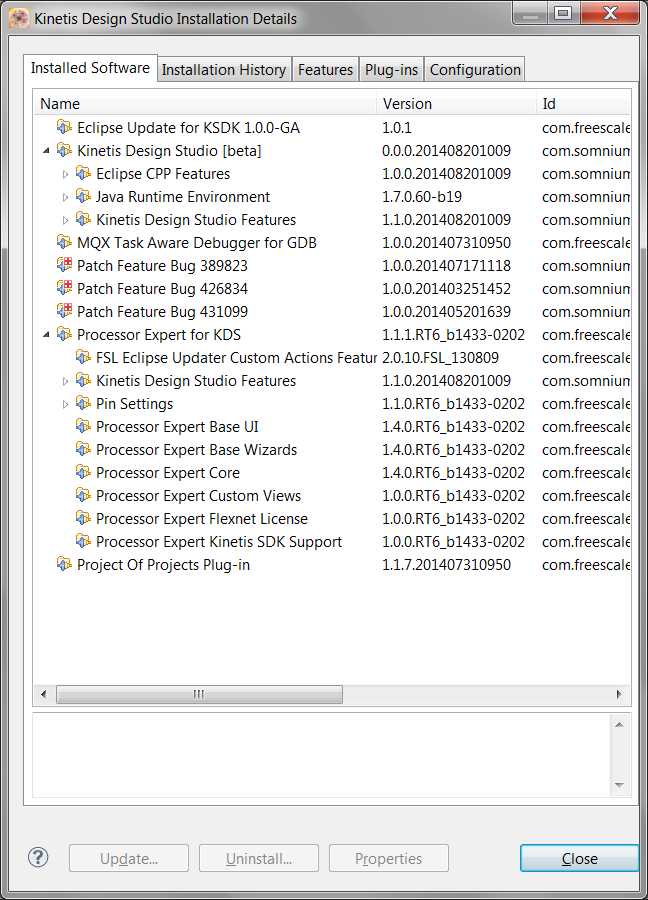
Task: Open the Plug-ins tab
Action: tap(391, 70)
